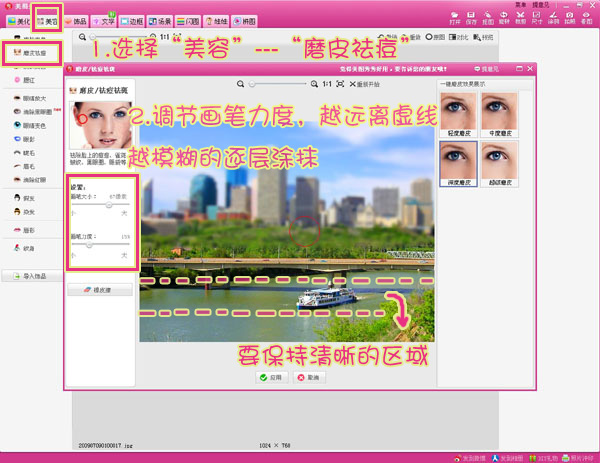Click the 裁剪 (crop) scissors icon
This screenshot has width=600, height=463.
coord(520,18)
